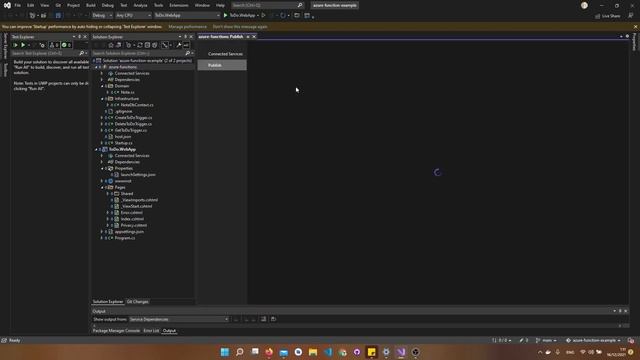The width and height of the screenshot is (640, 360).
Task: Toggle word wrap in Output panel
Action: pos(263,319)
